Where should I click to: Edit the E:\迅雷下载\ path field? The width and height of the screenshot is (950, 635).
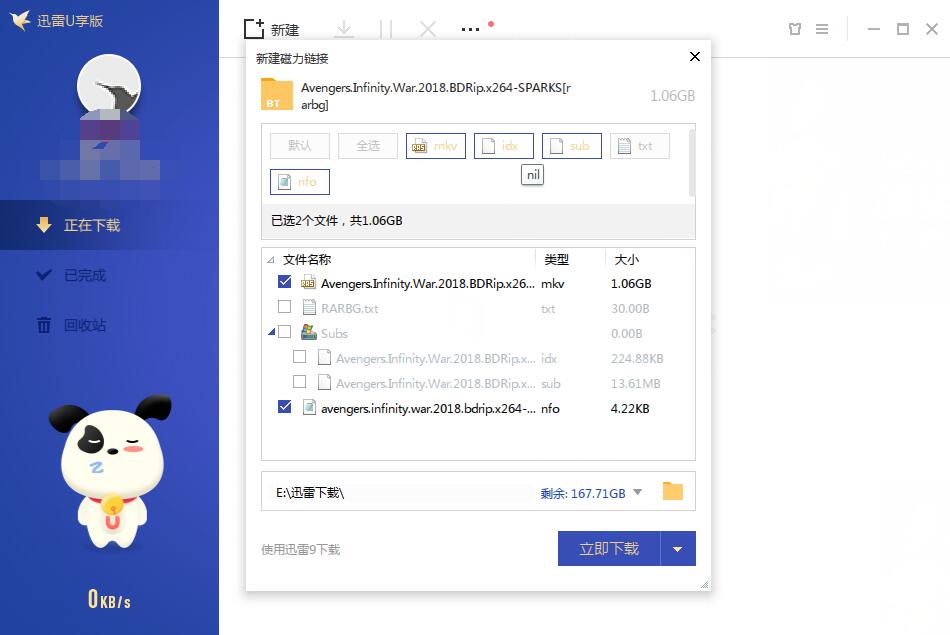(x=400, y=493)
